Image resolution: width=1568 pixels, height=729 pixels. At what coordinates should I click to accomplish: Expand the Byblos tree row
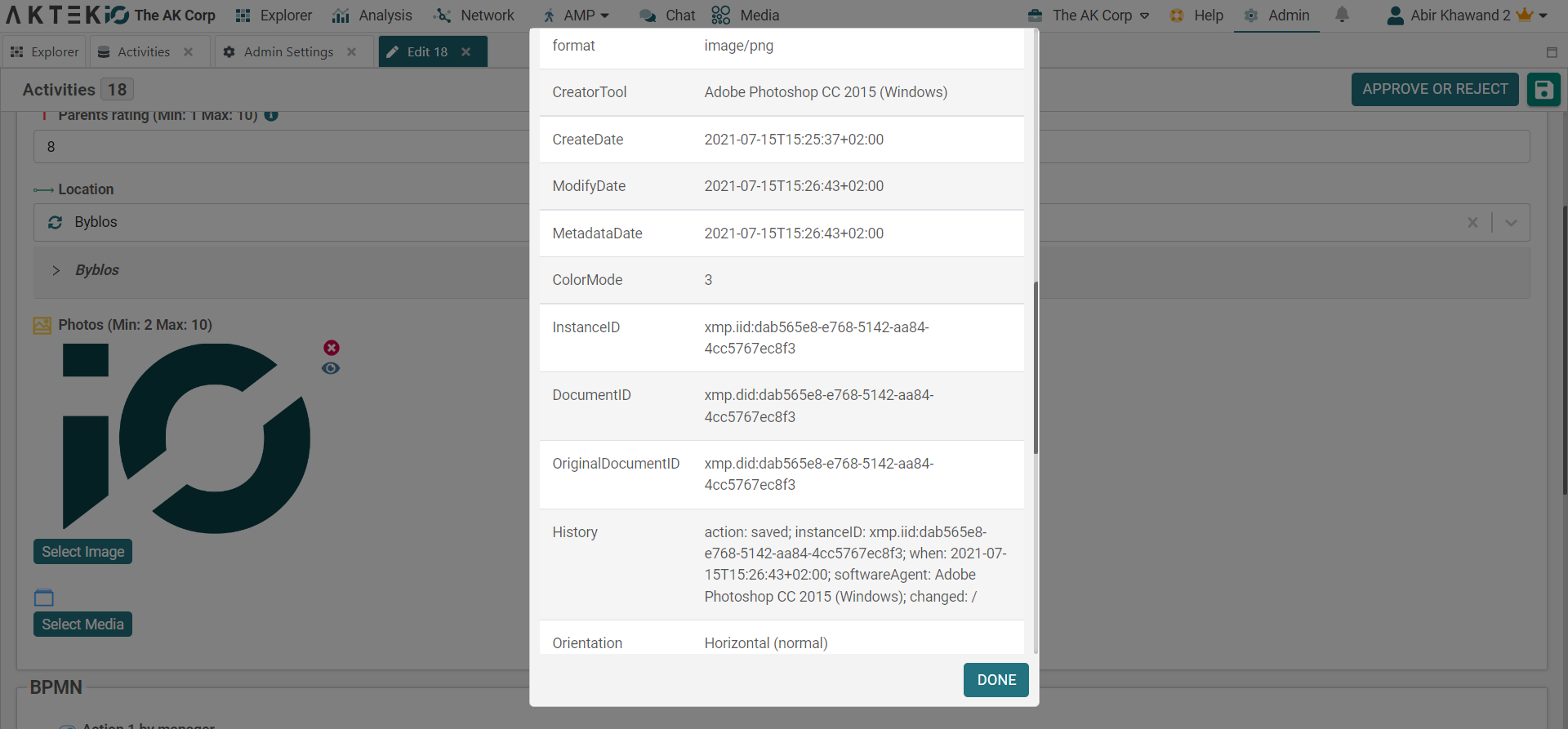click(56, 270)
